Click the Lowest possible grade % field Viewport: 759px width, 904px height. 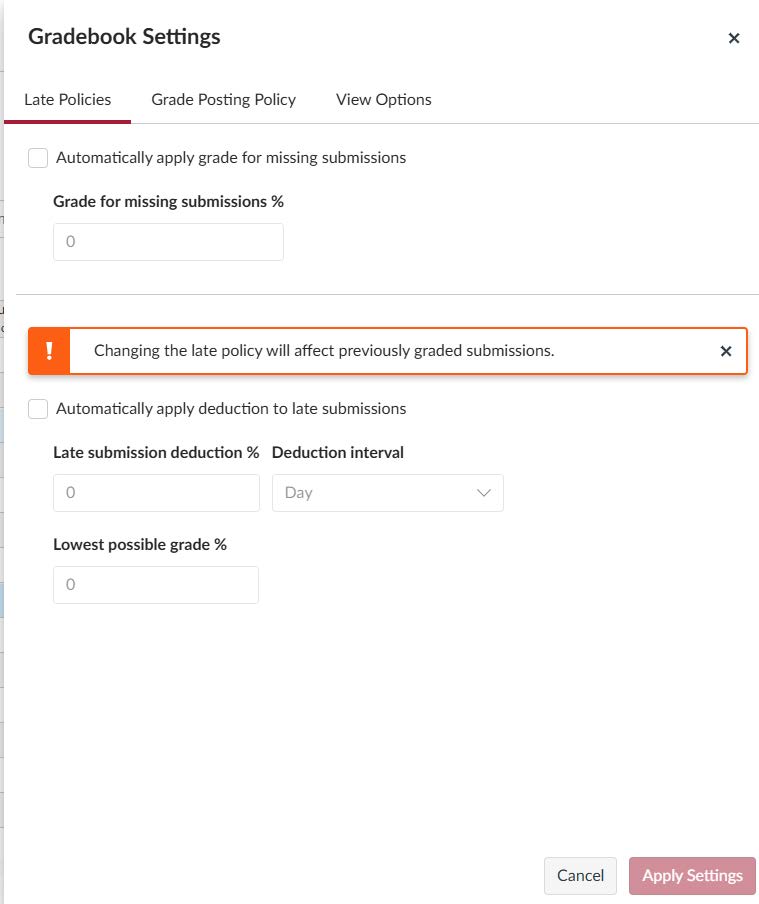pyautogui.click(x=156, y=585)
